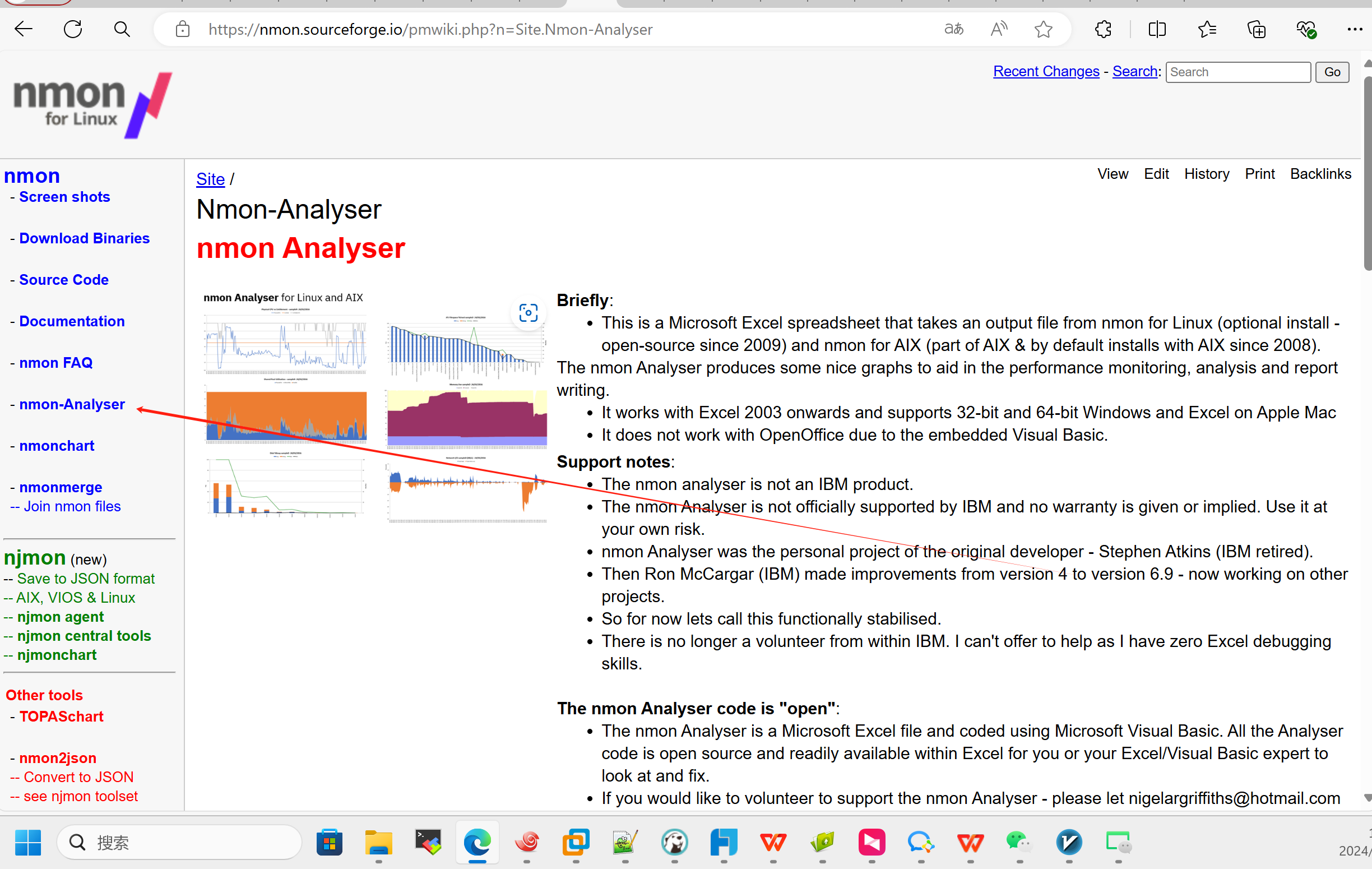Open browser extensions puzzle icon
Viewport: 1372px width, 869px height.
coord(1103,29)
